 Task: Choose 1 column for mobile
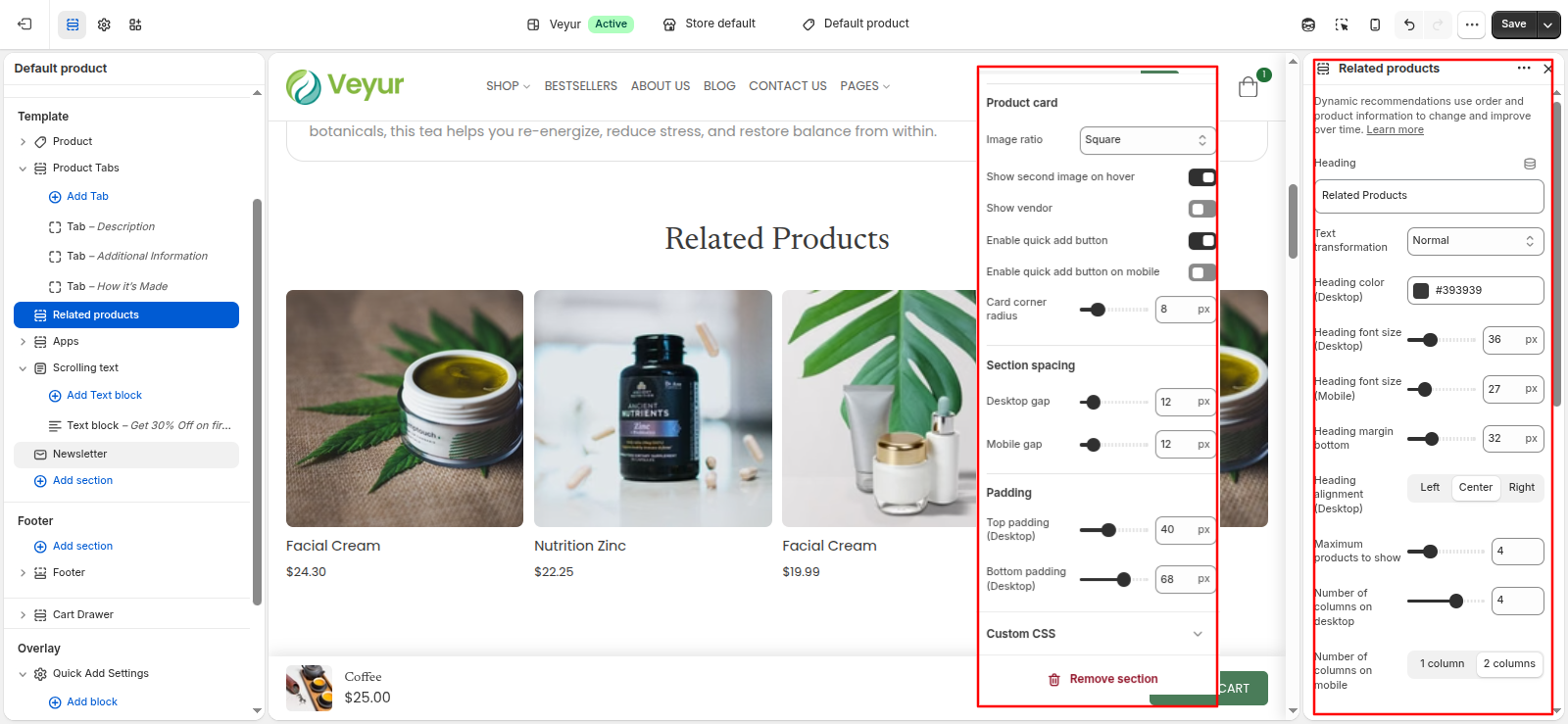pyautogui.click(x=1442, y=664)
